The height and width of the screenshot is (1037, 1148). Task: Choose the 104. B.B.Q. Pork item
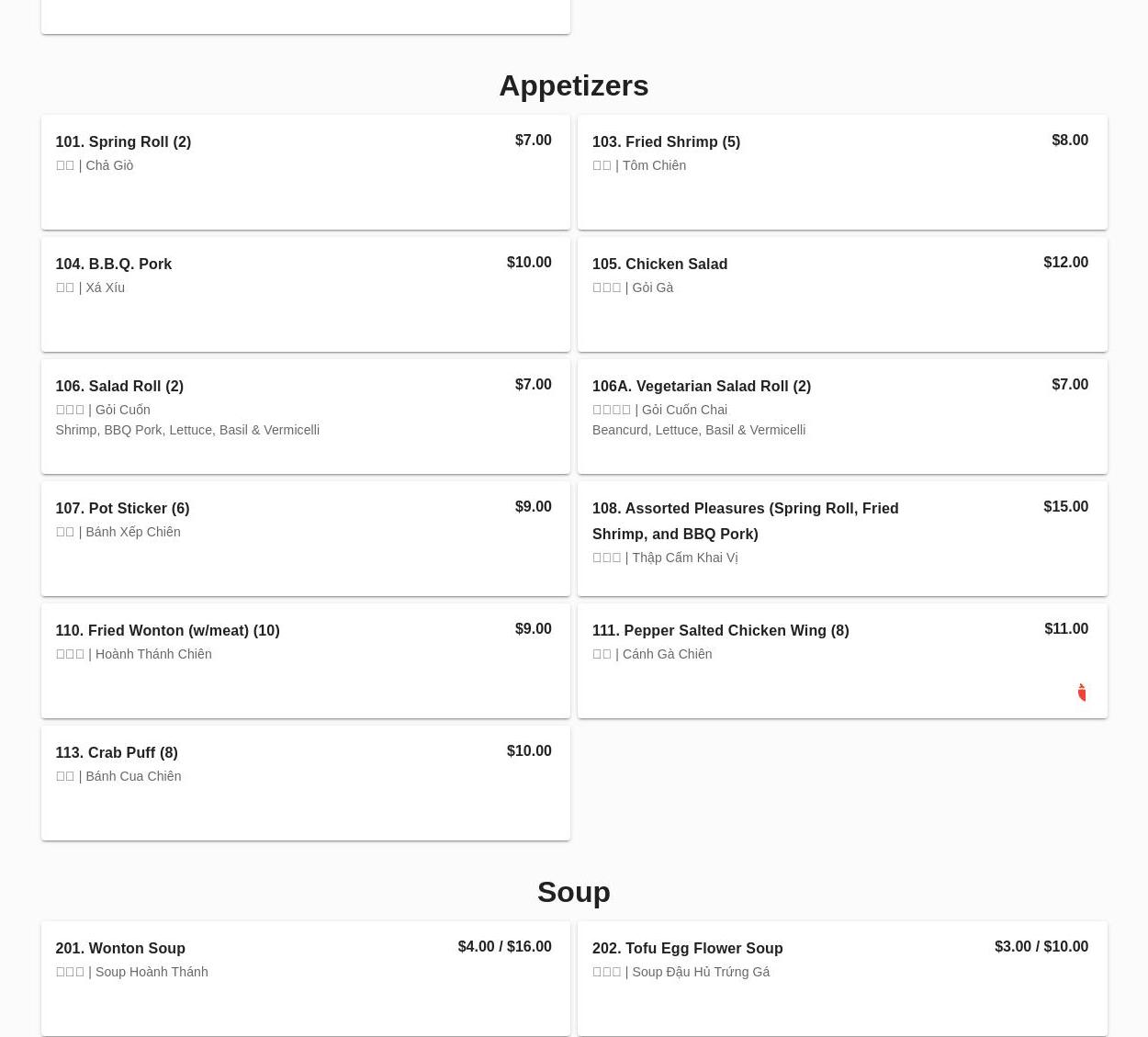(x=113, y=264)
